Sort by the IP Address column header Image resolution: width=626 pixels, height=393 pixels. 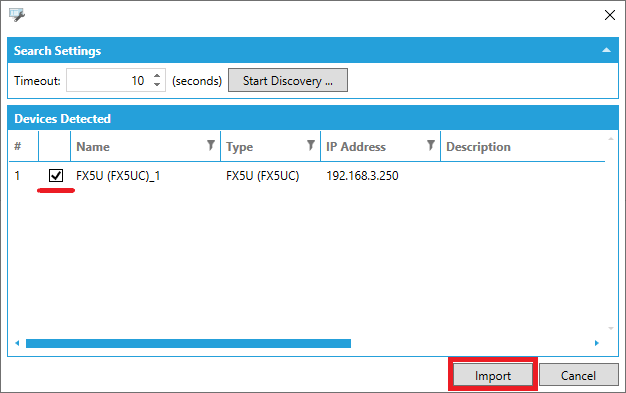(x=356, y=147)
